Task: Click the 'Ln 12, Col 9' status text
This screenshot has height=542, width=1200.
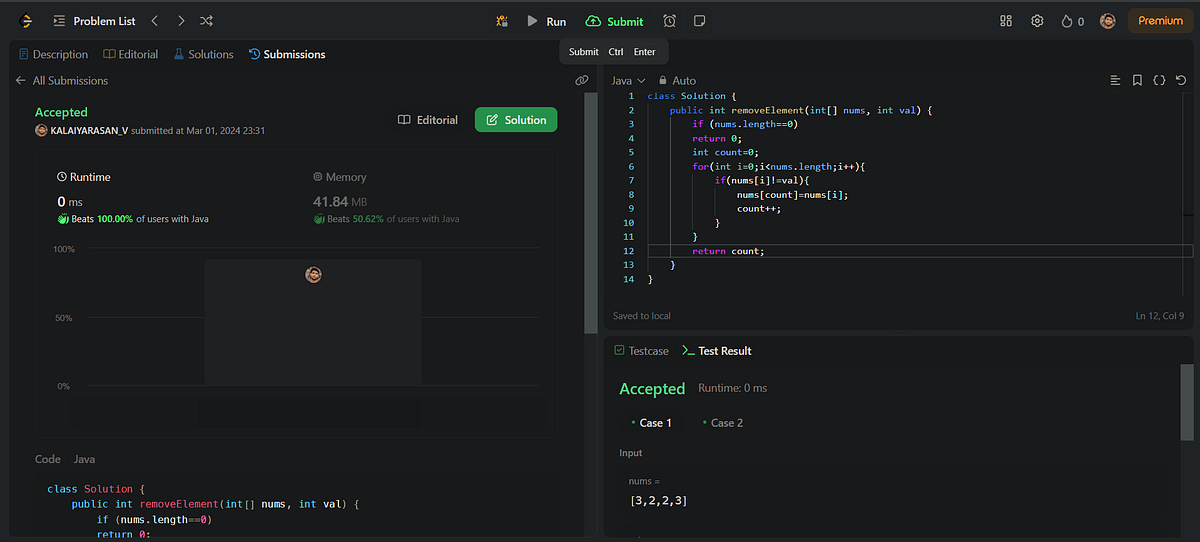Action: 1159,316
